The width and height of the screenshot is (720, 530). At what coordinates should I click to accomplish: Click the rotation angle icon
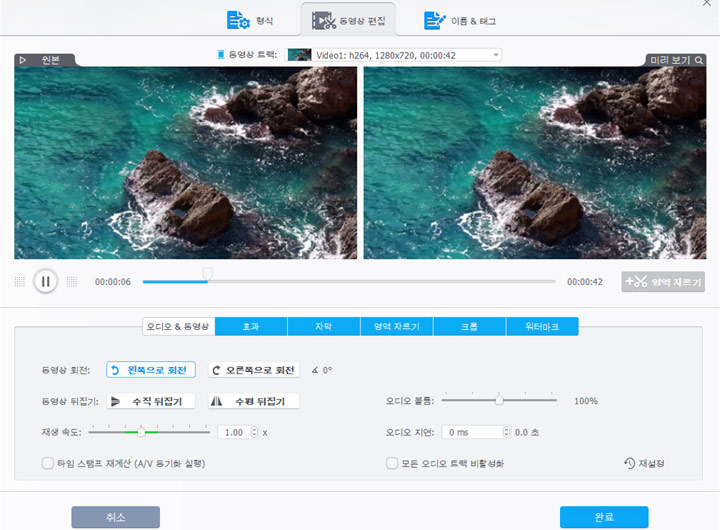click(315, 370)
